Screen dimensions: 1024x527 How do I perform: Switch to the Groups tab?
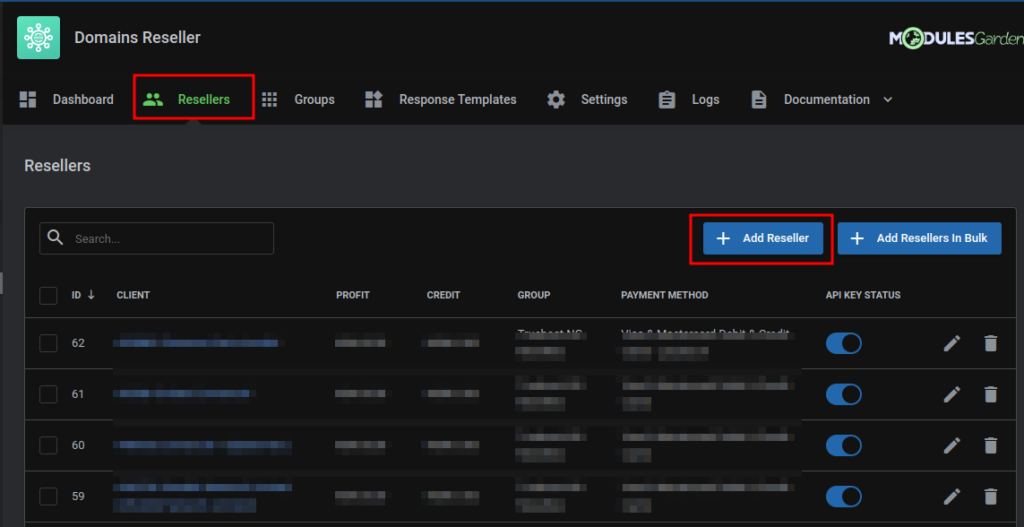point(298,100)
